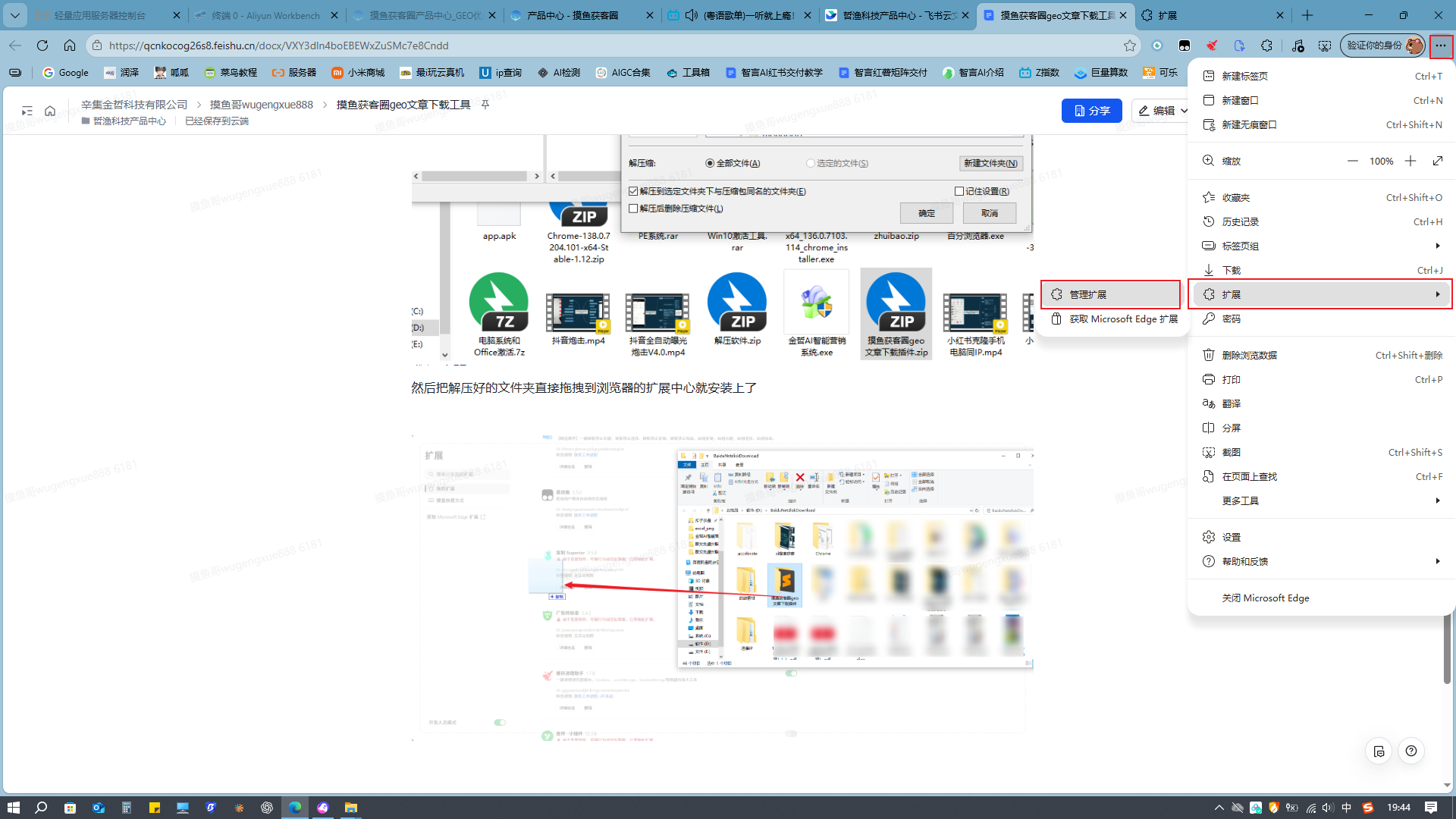The height and width of the screenshot is (819, 1456).
Task: Switch to the 产品中心 - 摸鱼获客圈 tab
Action: (x=579, y=15)
